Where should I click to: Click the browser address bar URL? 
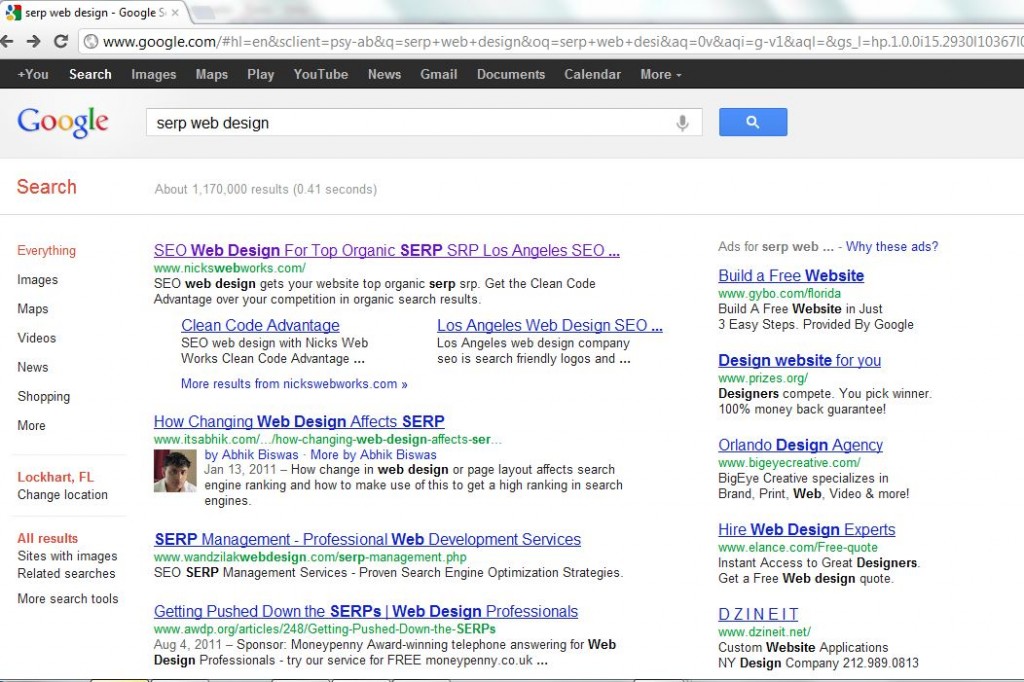tap(562, 42)
